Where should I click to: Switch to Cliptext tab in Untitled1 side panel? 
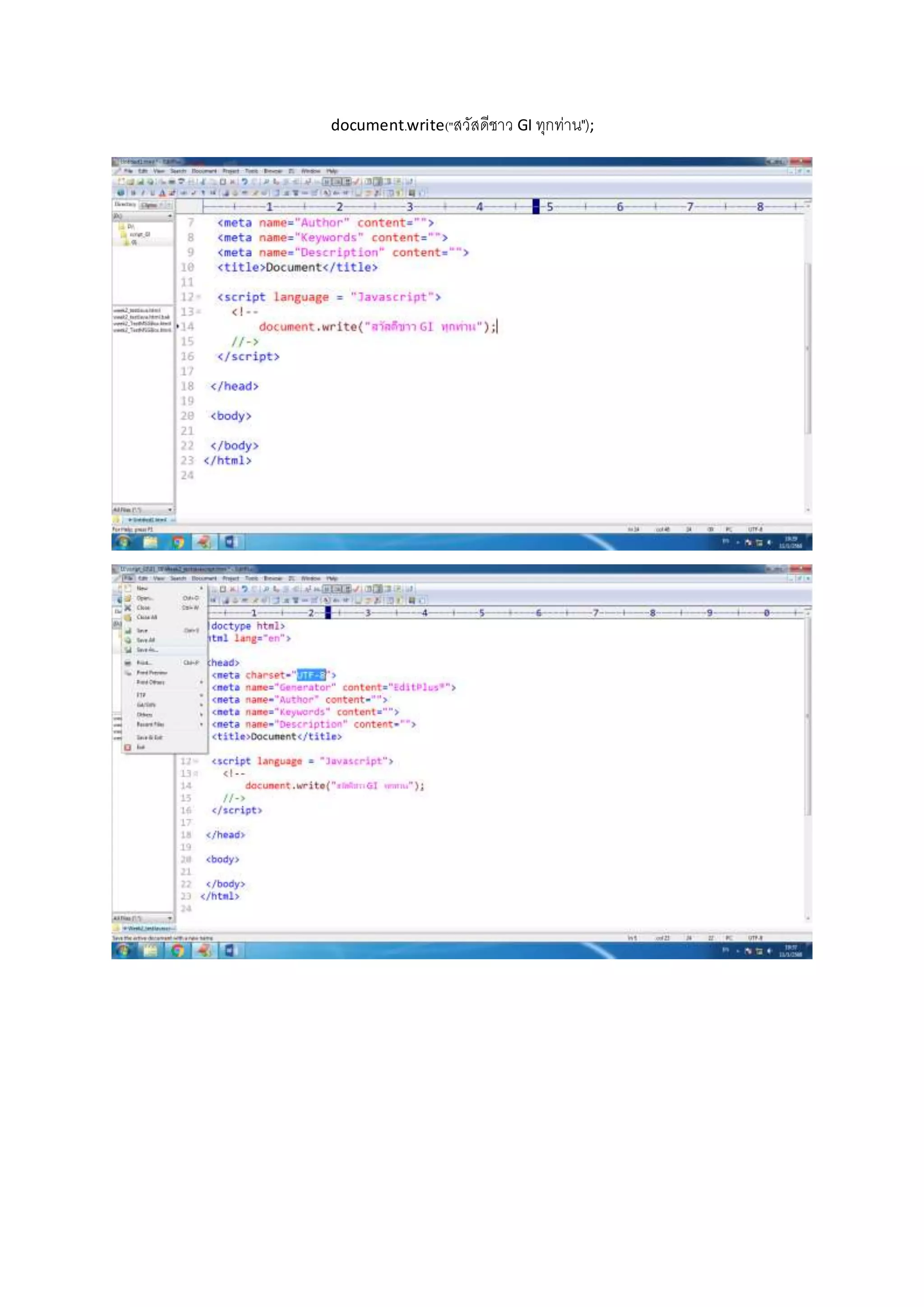149,205
